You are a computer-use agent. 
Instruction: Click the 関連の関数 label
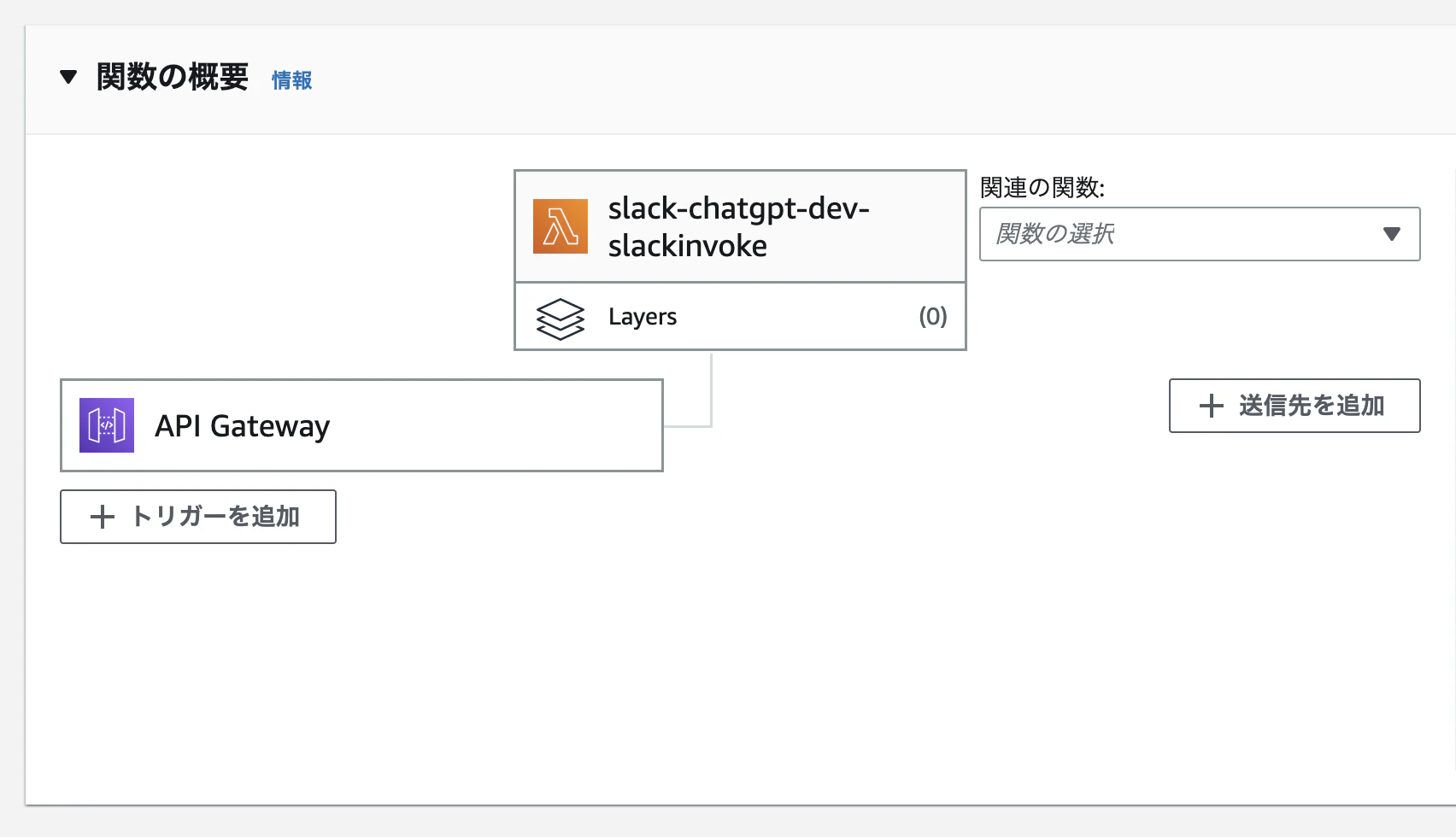pos(1042,188)
